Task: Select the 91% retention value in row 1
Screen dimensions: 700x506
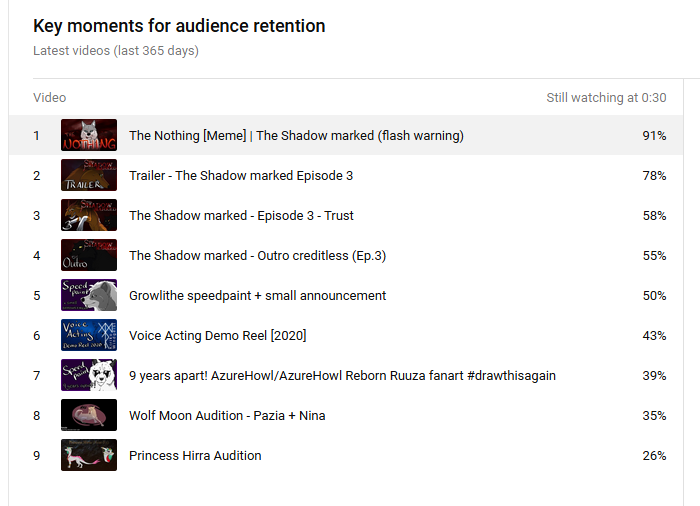Action: click(654, 136)
